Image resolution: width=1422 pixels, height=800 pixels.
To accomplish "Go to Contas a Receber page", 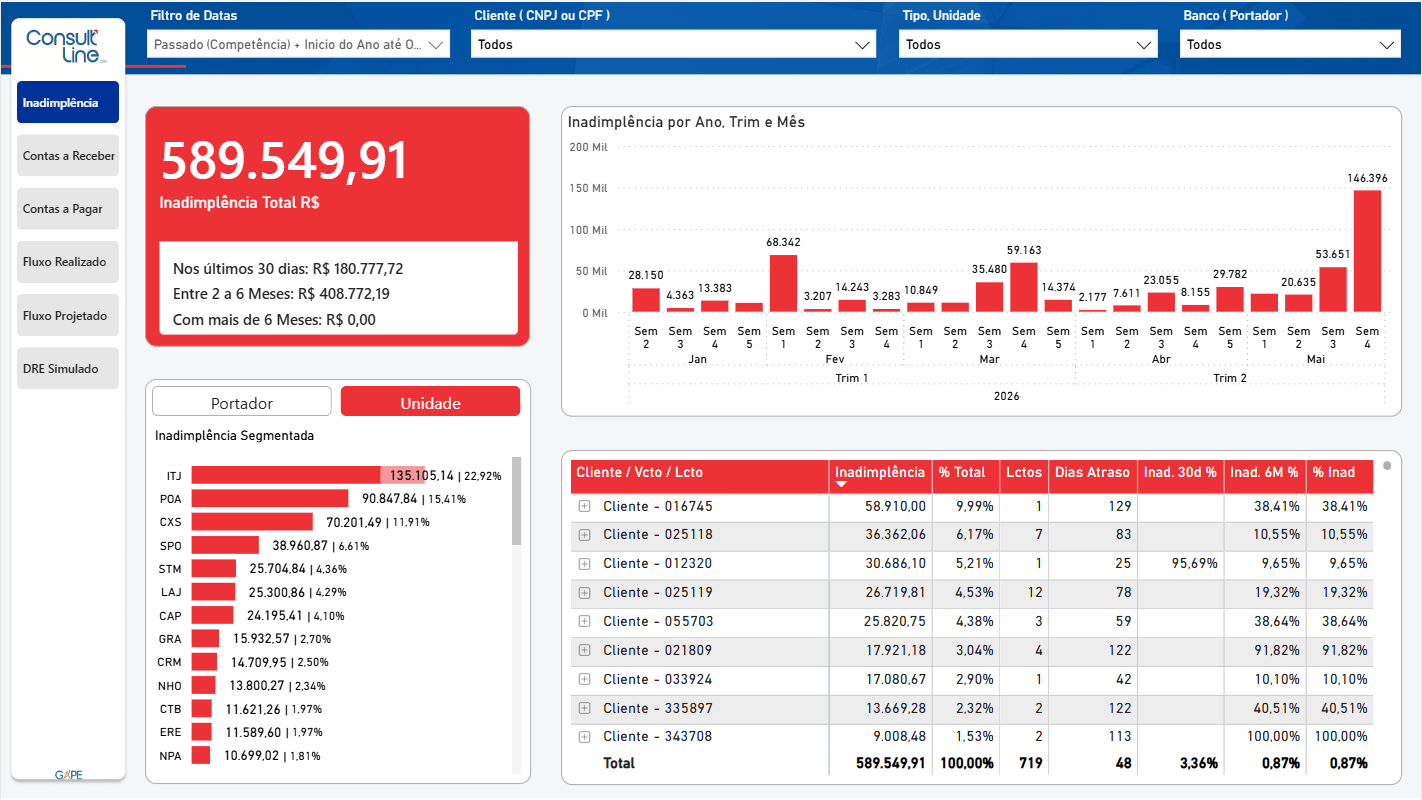I will point(68,156).
